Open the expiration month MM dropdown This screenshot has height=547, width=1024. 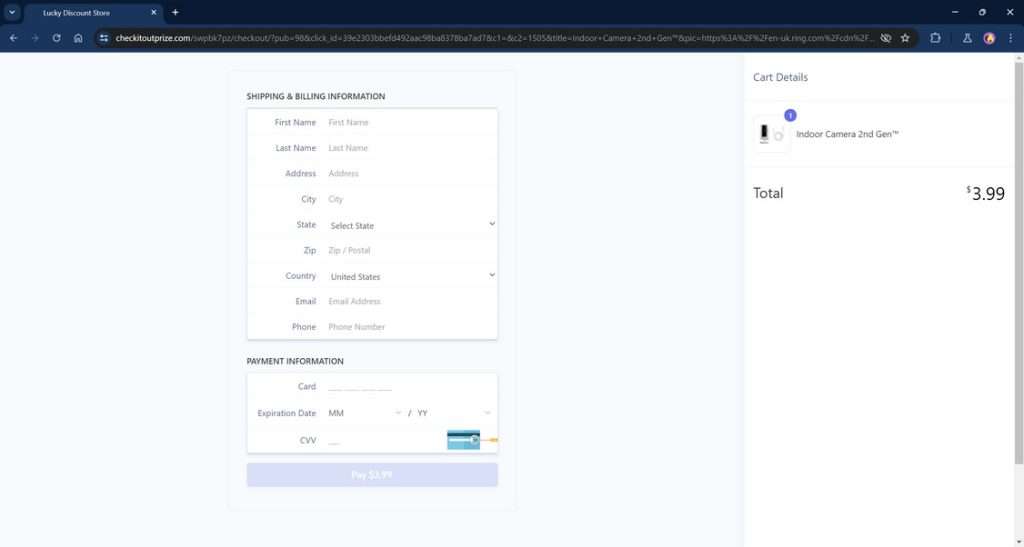(x=364, y=413)
